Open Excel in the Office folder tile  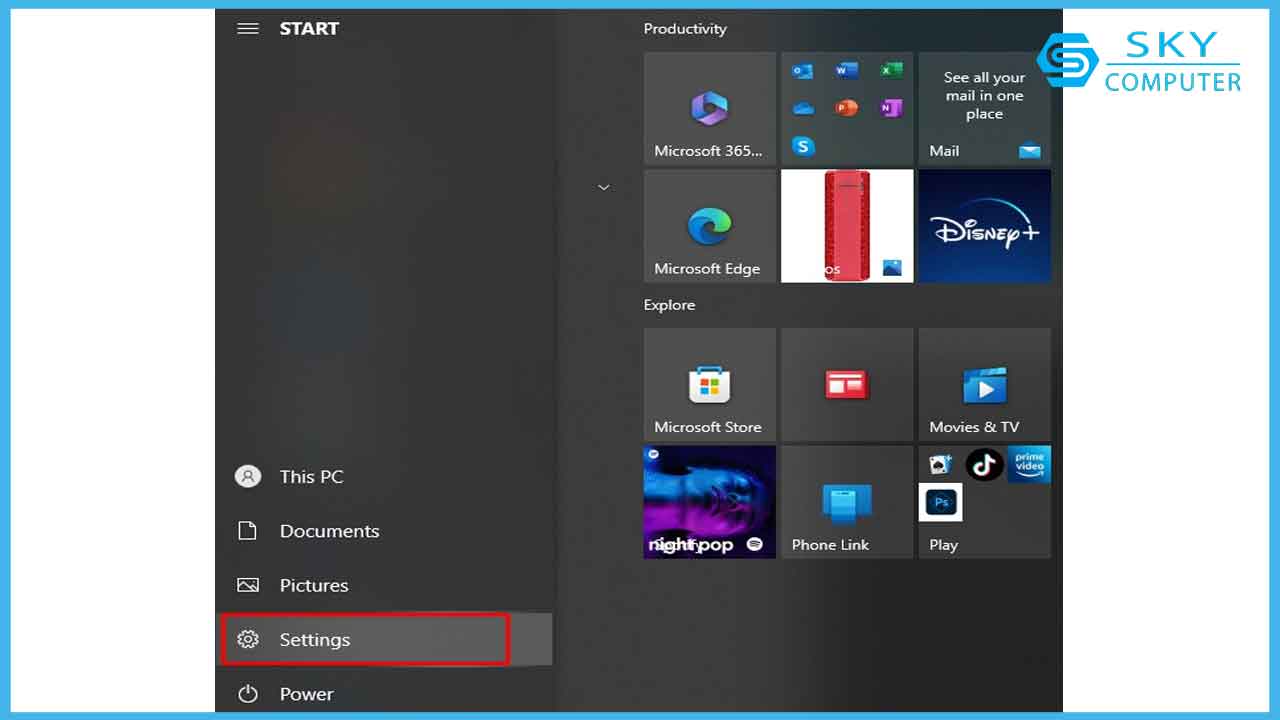(891, 71)
